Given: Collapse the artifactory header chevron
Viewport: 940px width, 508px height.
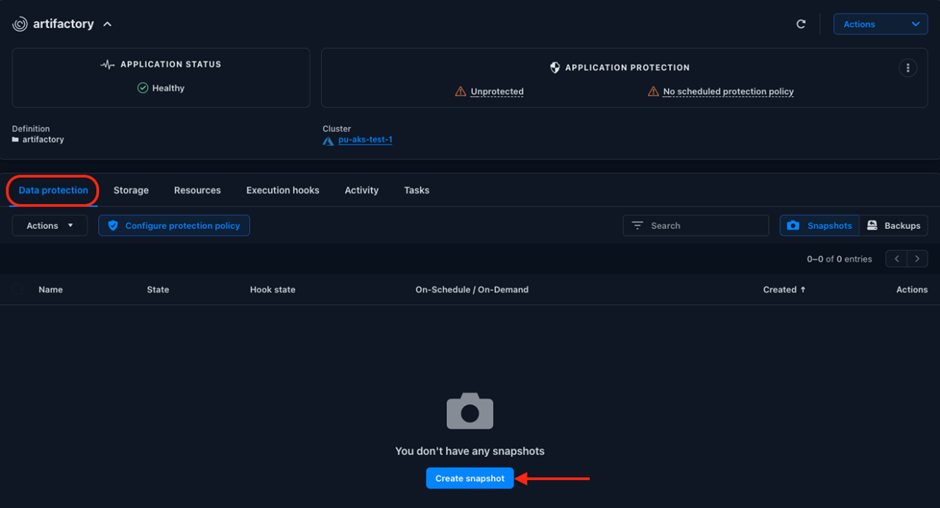Looking at the screenshot, I should (107, 24).
